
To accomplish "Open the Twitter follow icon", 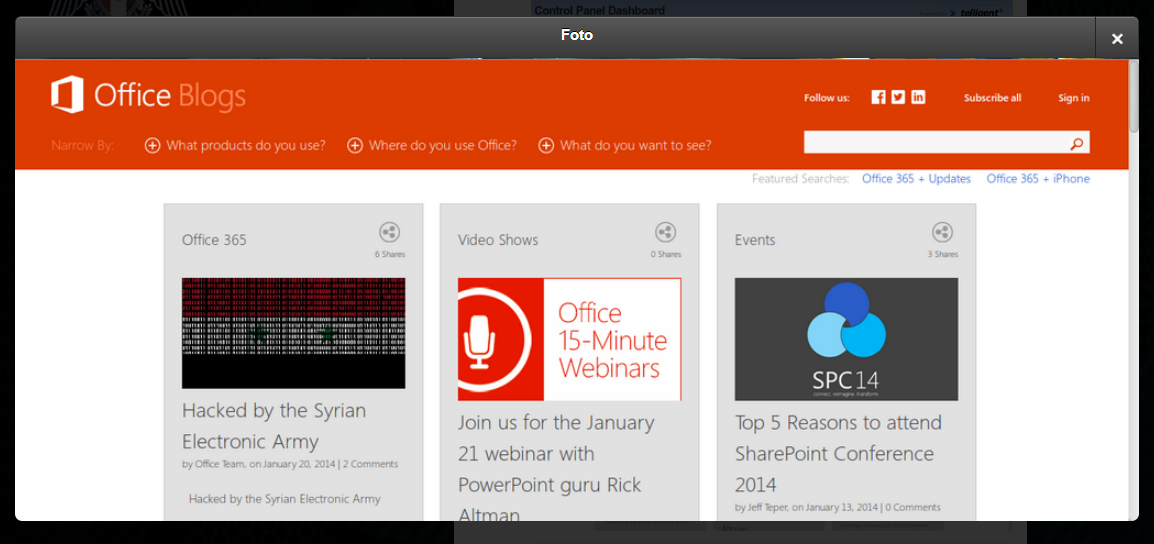I will coord(898,97).
